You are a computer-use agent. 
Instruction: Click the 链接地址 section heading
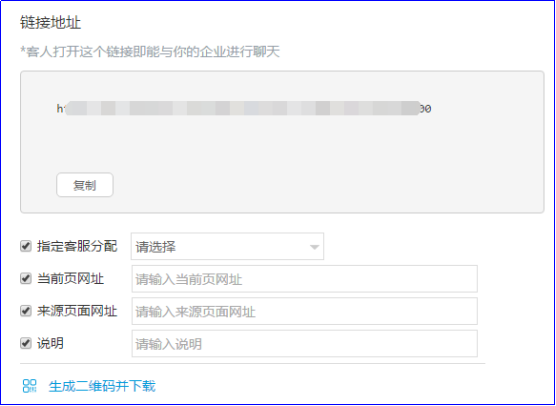pos(51,23)
